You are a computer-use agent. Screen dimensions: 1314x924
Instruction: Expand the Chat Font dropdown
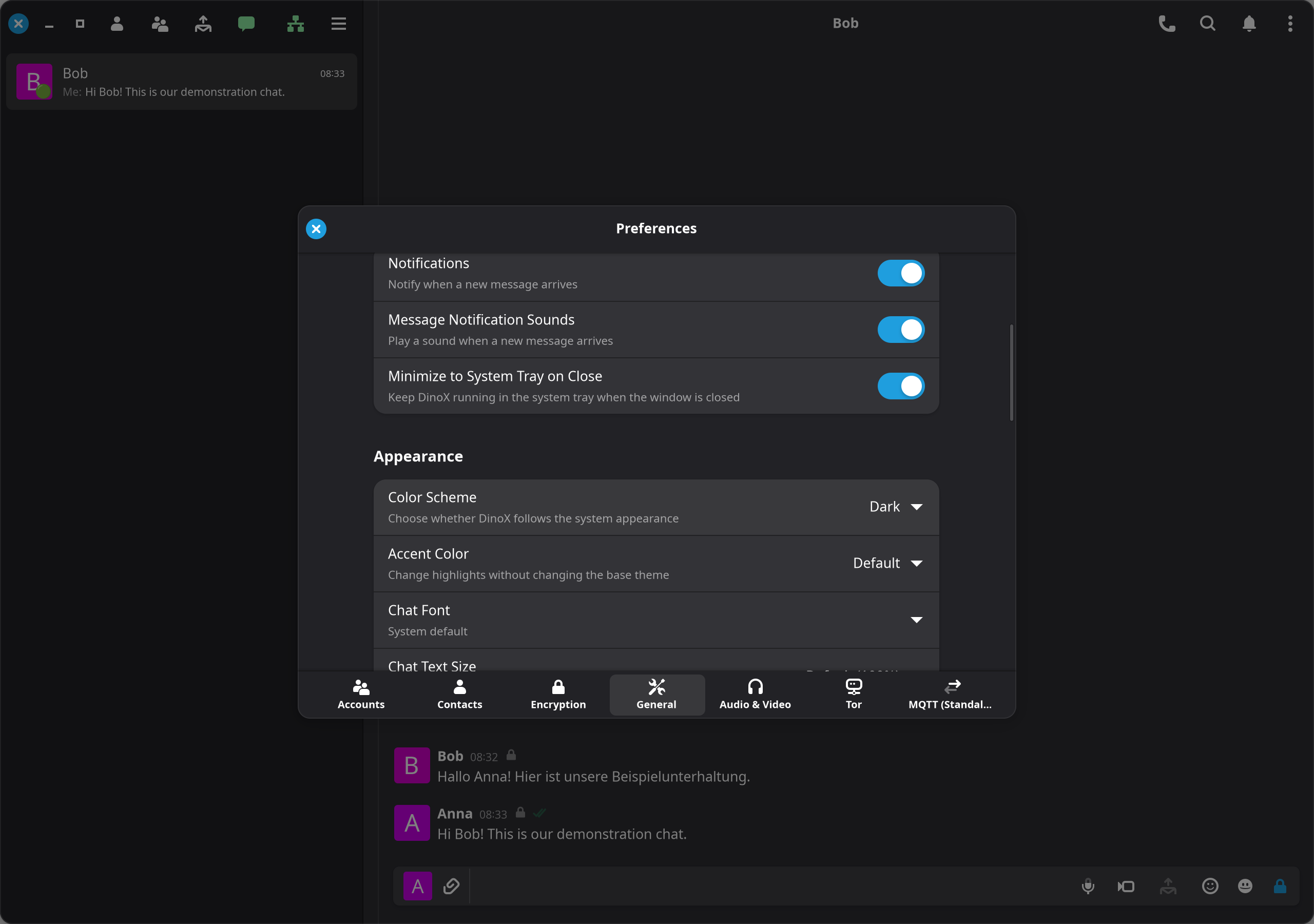916,620
